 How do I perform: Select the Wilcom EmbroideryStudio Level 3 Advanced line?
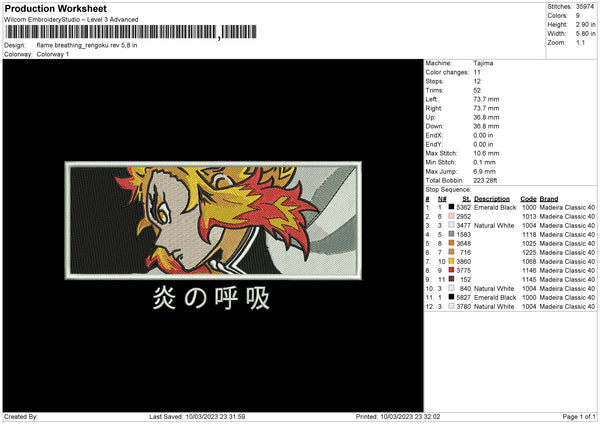[x=71, y=20]
